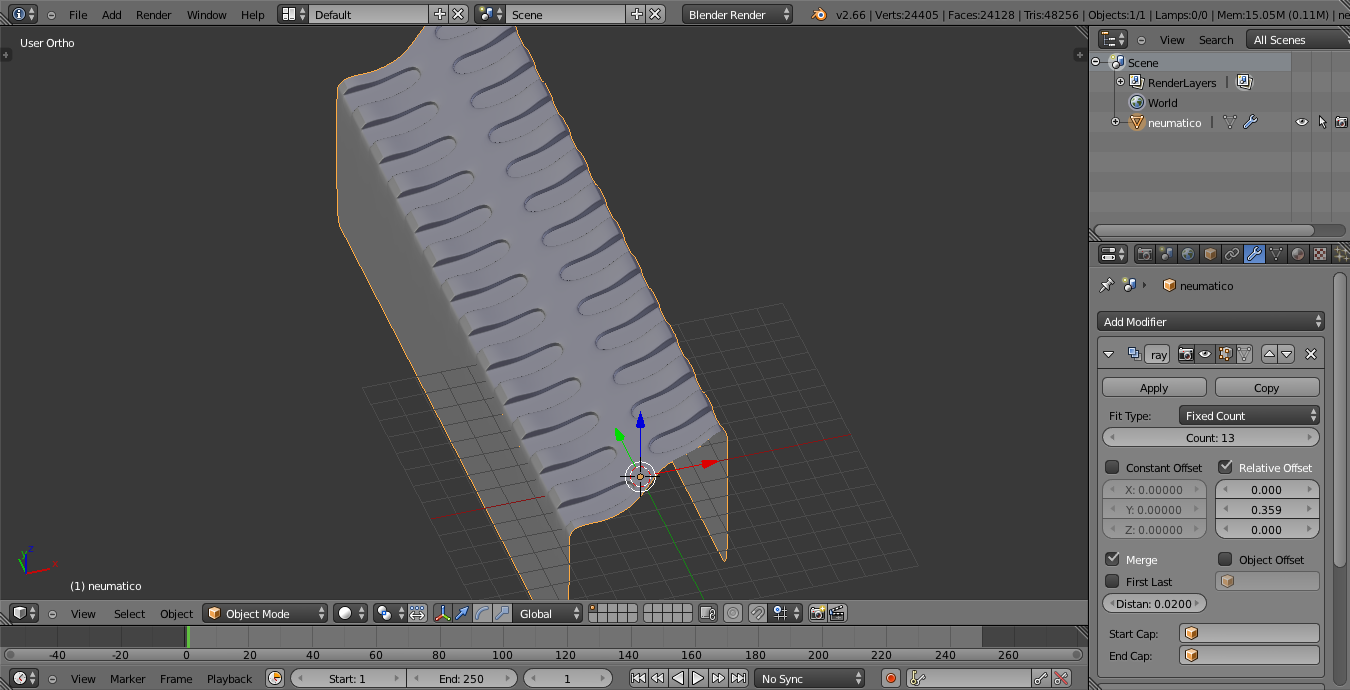The height and width of the screenshot is (690, 1350).
Task: Click the 3D manipulator widget toggle in viewport header
Action: tap(443, 613)
